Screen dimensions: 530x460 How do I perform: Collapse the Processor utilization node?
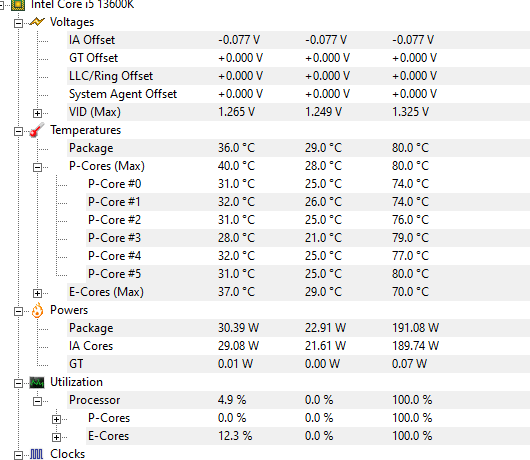click(37, 402)
